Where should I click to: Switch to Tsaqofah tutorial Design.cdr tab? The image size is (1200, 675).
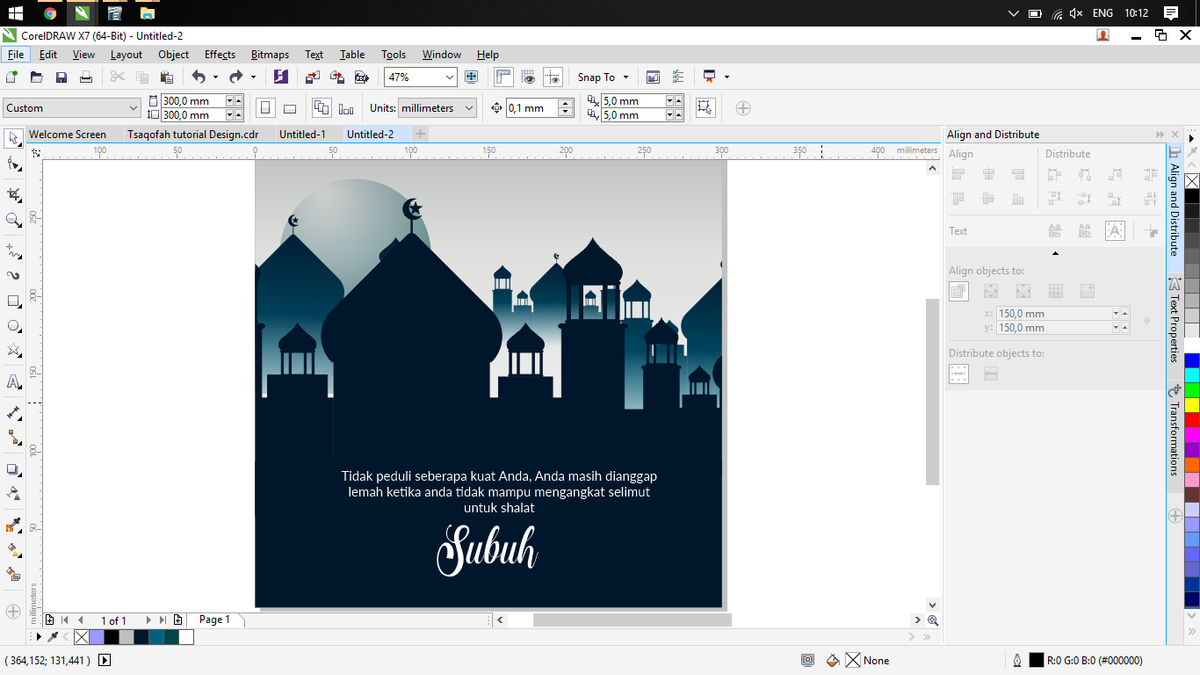pyautogui.click(x=193, y=134)
